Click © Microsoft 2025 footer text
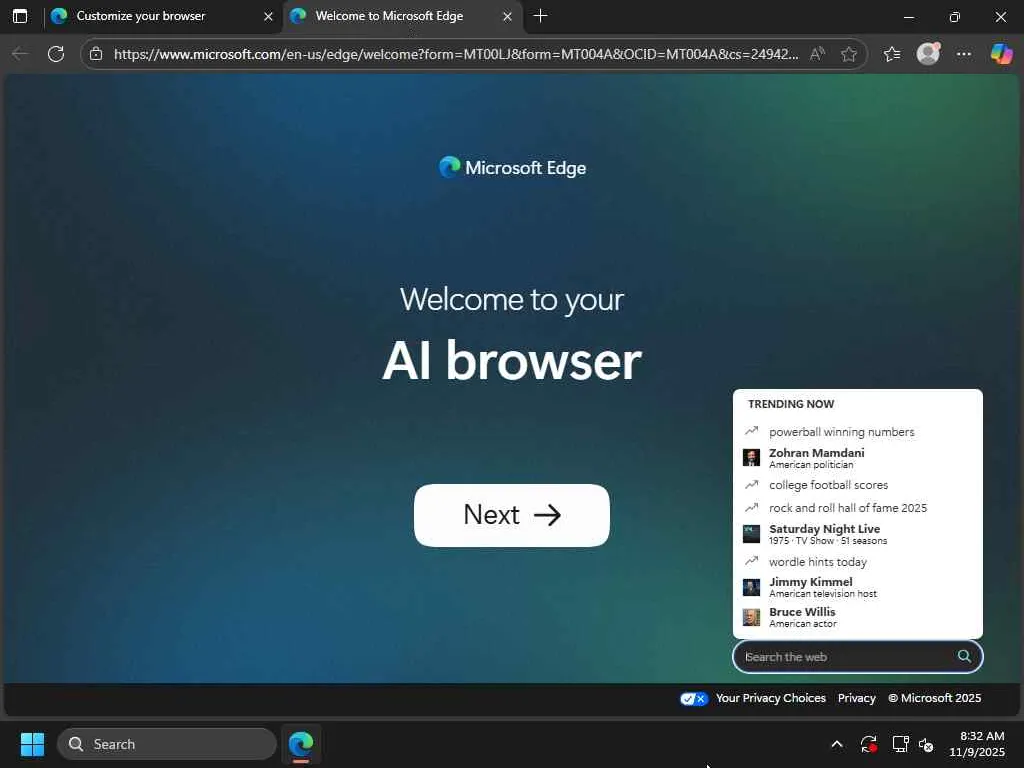Screen dimensions: 1024x768 [x=935, y=698]
